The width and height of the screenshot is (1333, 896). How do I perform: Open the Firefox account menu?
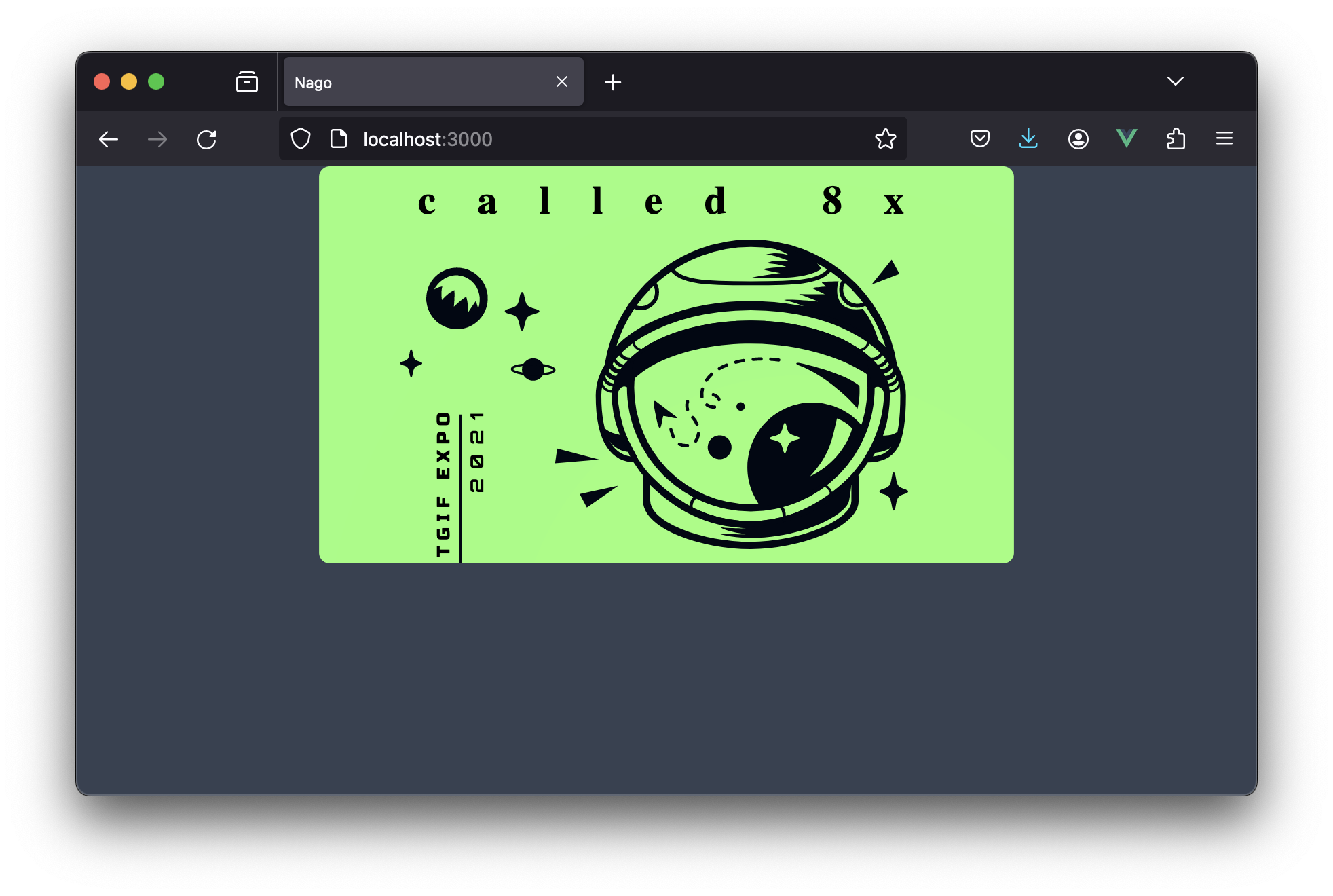coord(1078,139)
